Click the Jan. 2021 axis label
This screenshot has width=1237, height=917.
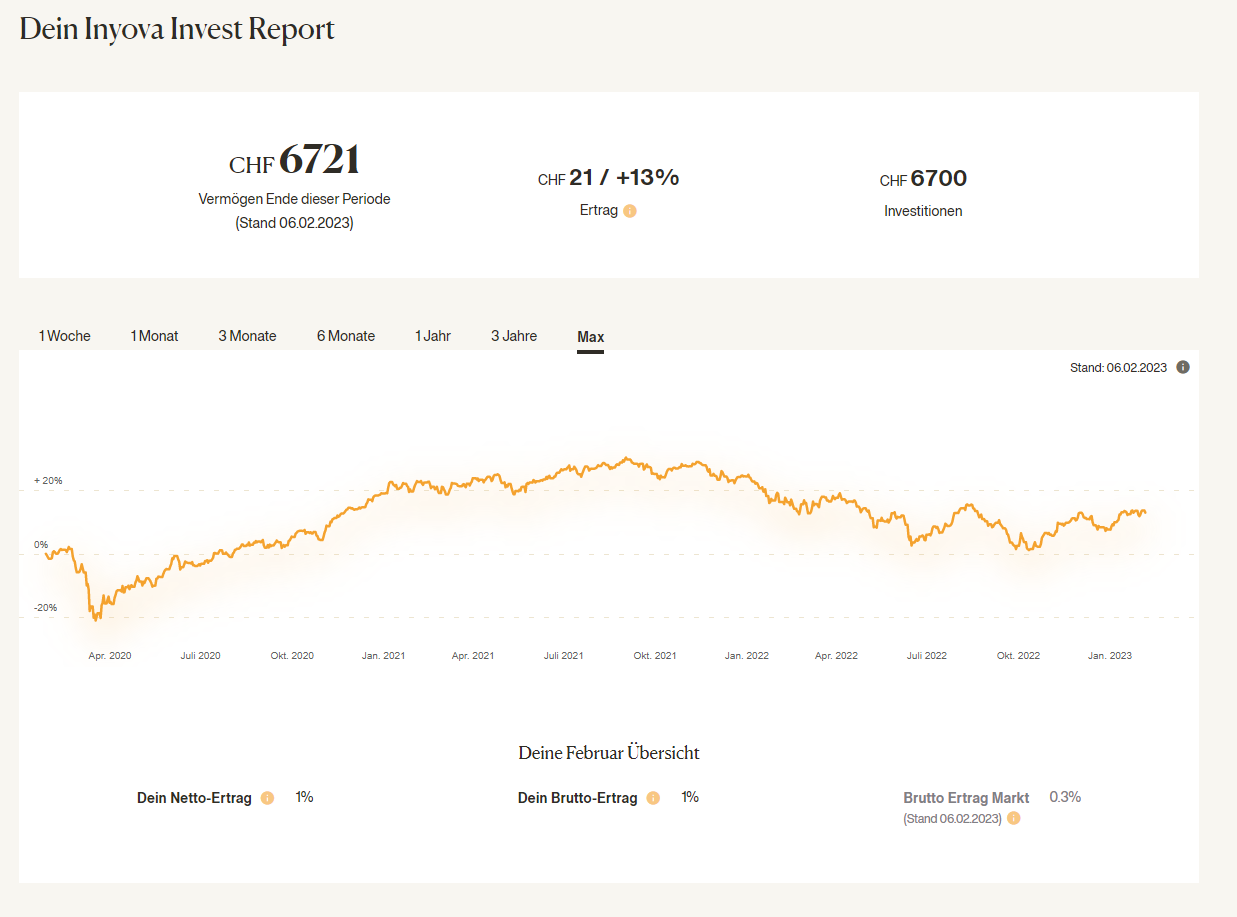(383, 656)
